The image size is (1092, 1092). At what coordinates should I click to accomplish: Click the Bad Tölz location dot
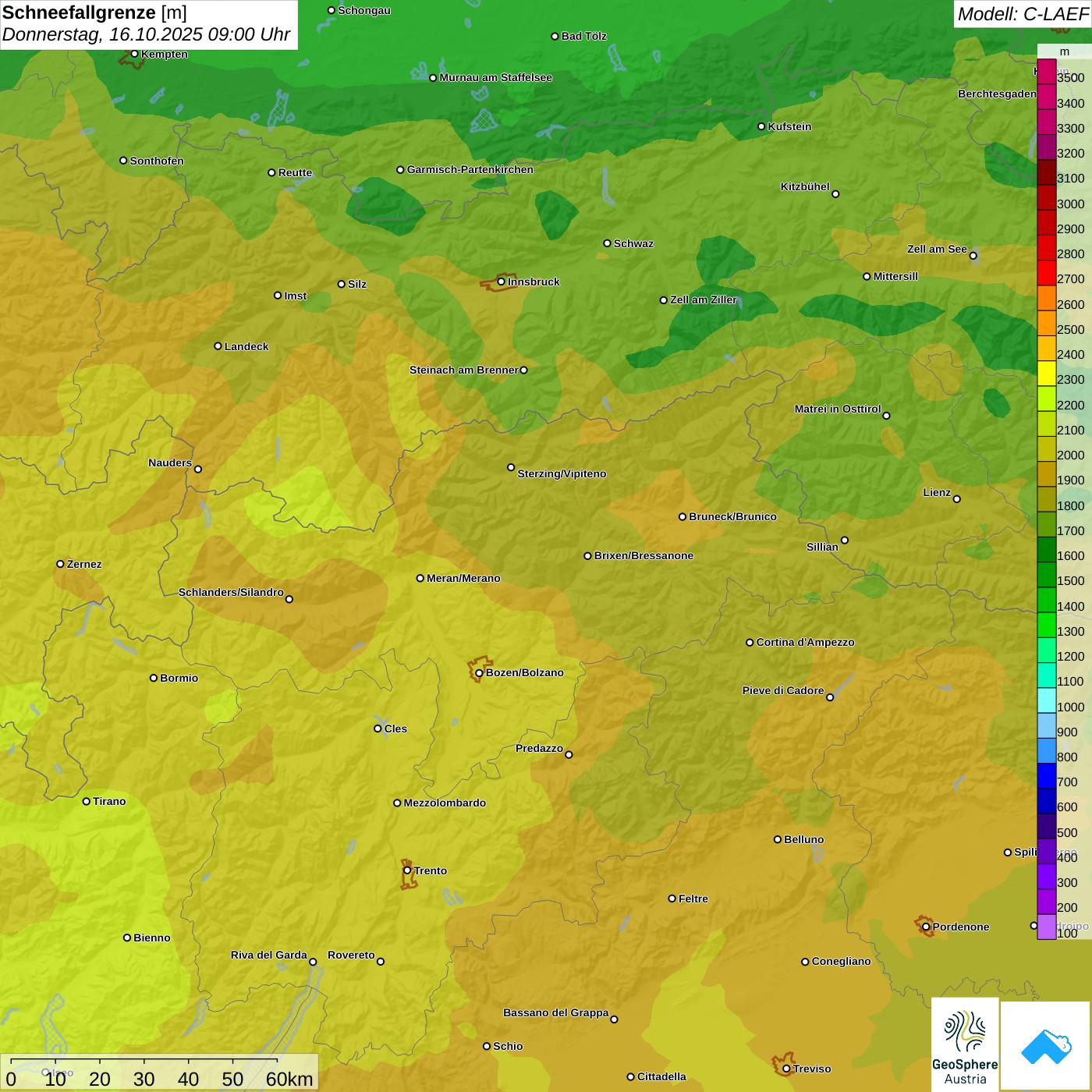pos(555,36)
